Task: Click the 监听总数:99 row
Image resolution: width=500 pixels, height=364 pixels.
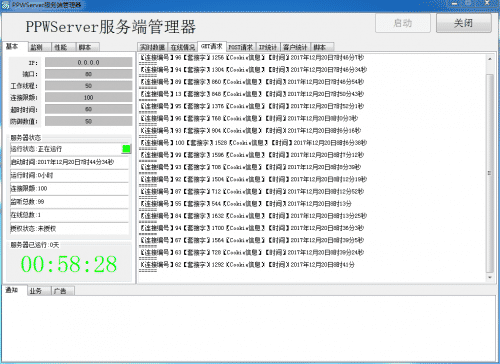Action: tap(69, 202)
